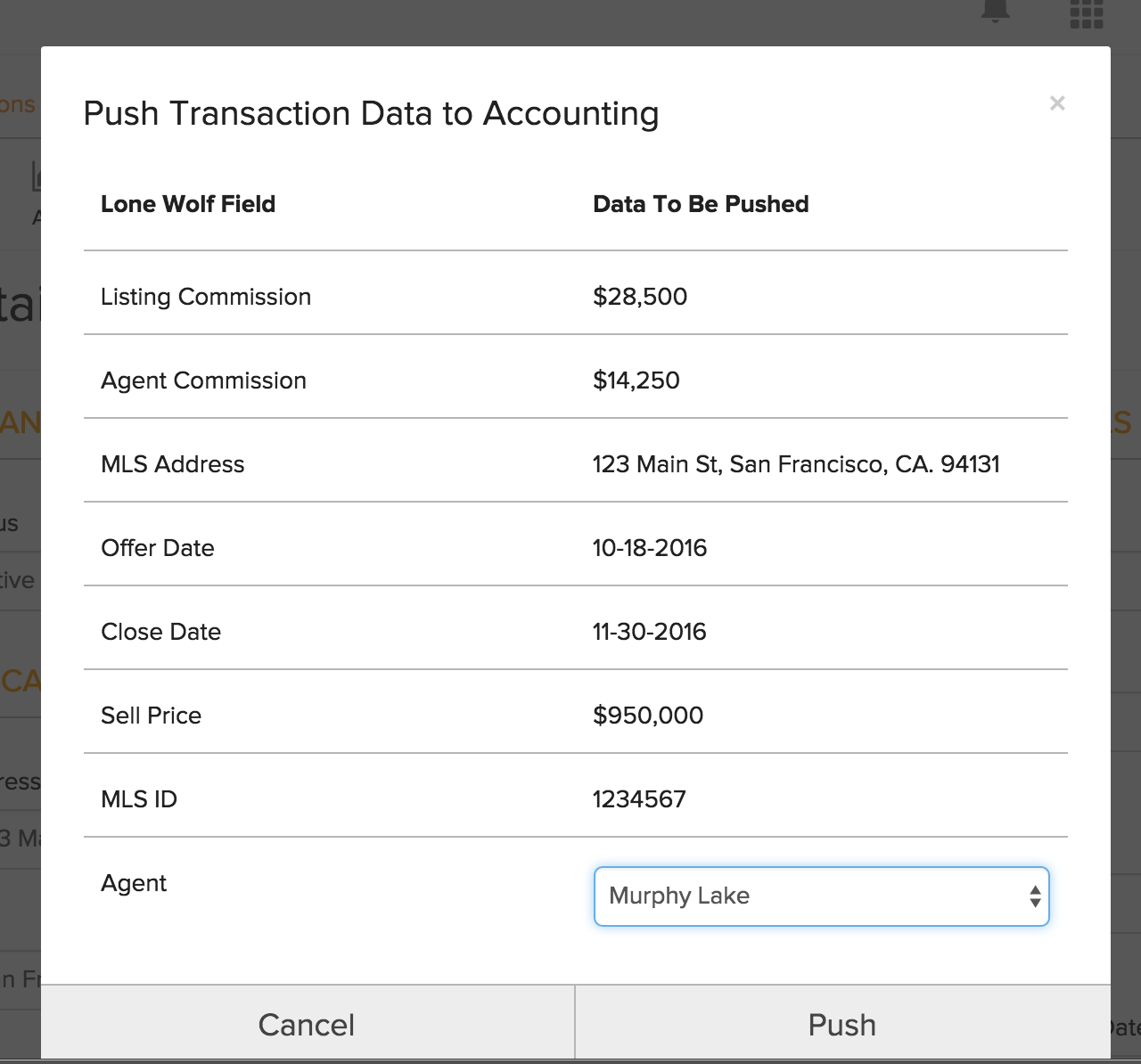Viewport: 1141px width, 1064px height.
Task: Click the 123 Main St address value
Action: tap(796, 464)
